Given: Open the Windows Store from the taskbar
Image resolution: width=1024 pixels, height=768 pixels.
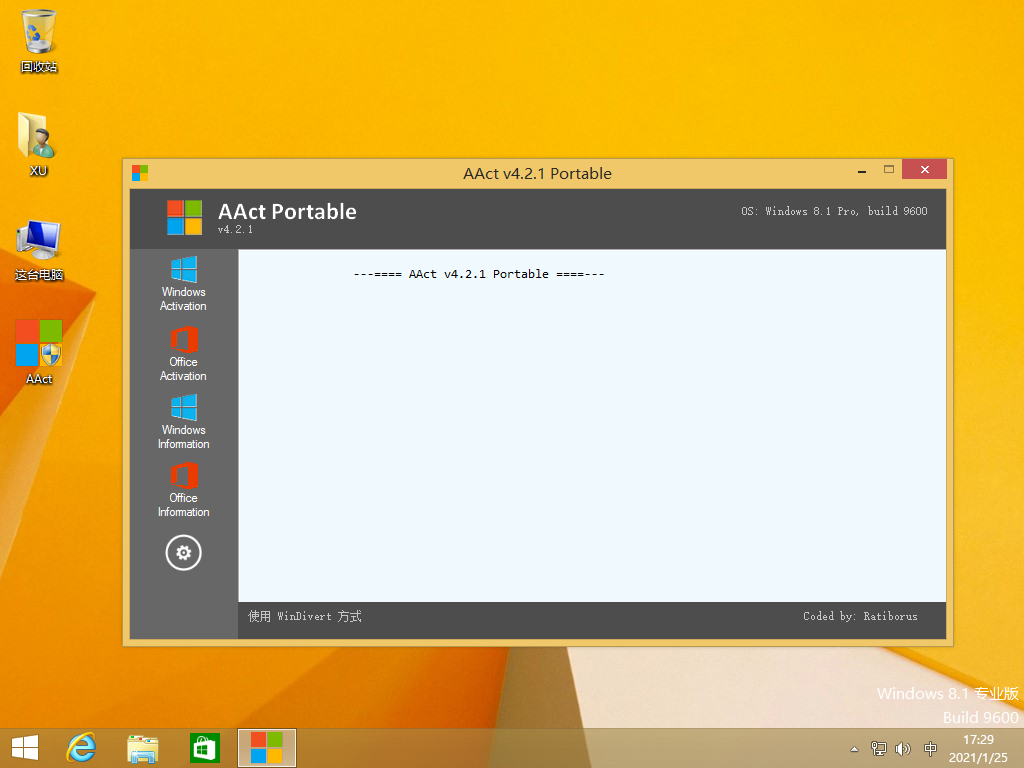Looking at the screenshot, I should point(204,747).
